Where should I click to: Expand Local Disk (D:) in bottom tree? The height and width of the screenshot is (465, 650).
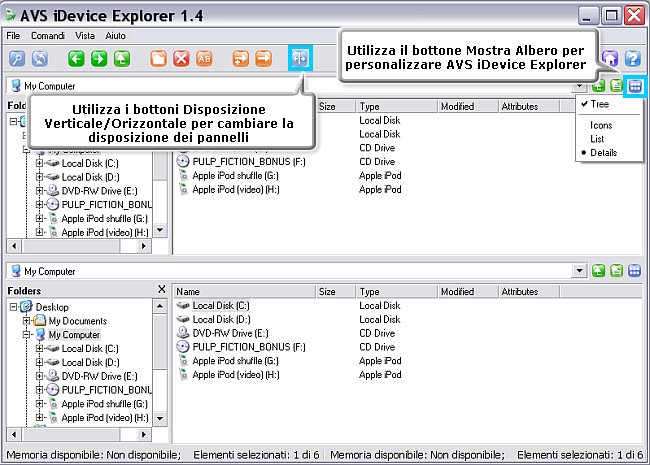(x=39, y=362)
